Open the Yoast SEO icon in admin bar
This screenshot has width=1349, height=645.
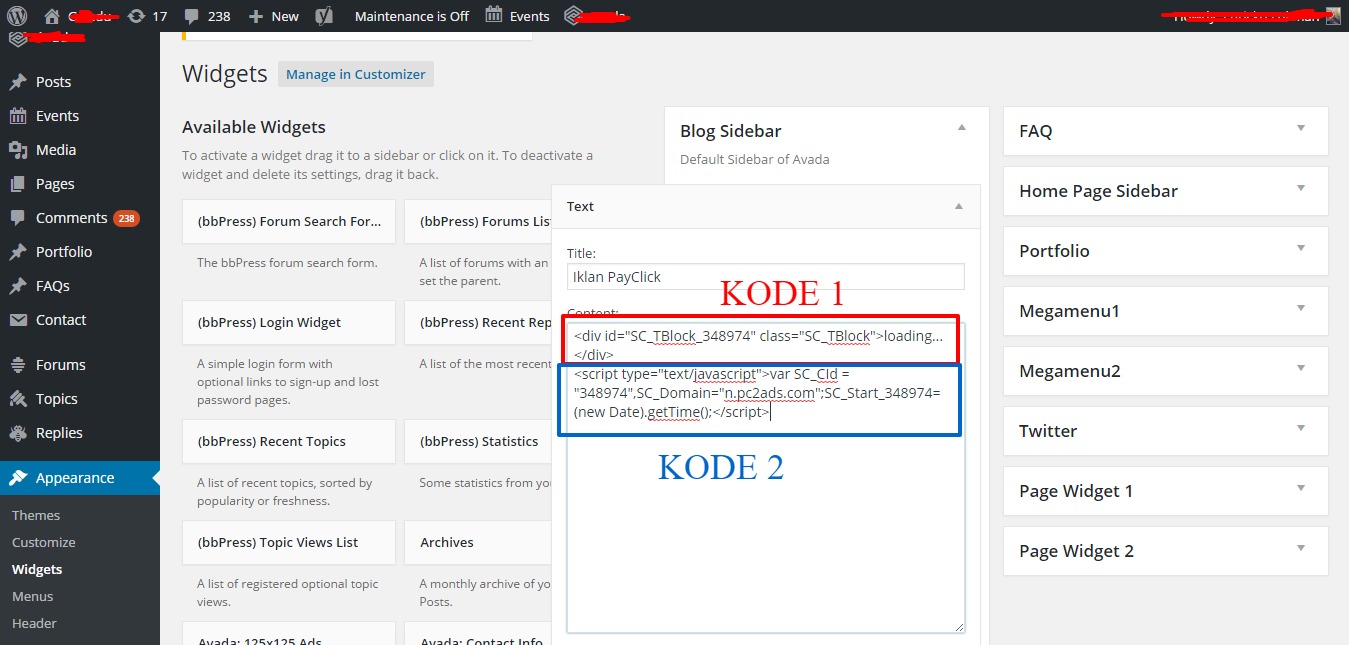(x=323, y=16)
